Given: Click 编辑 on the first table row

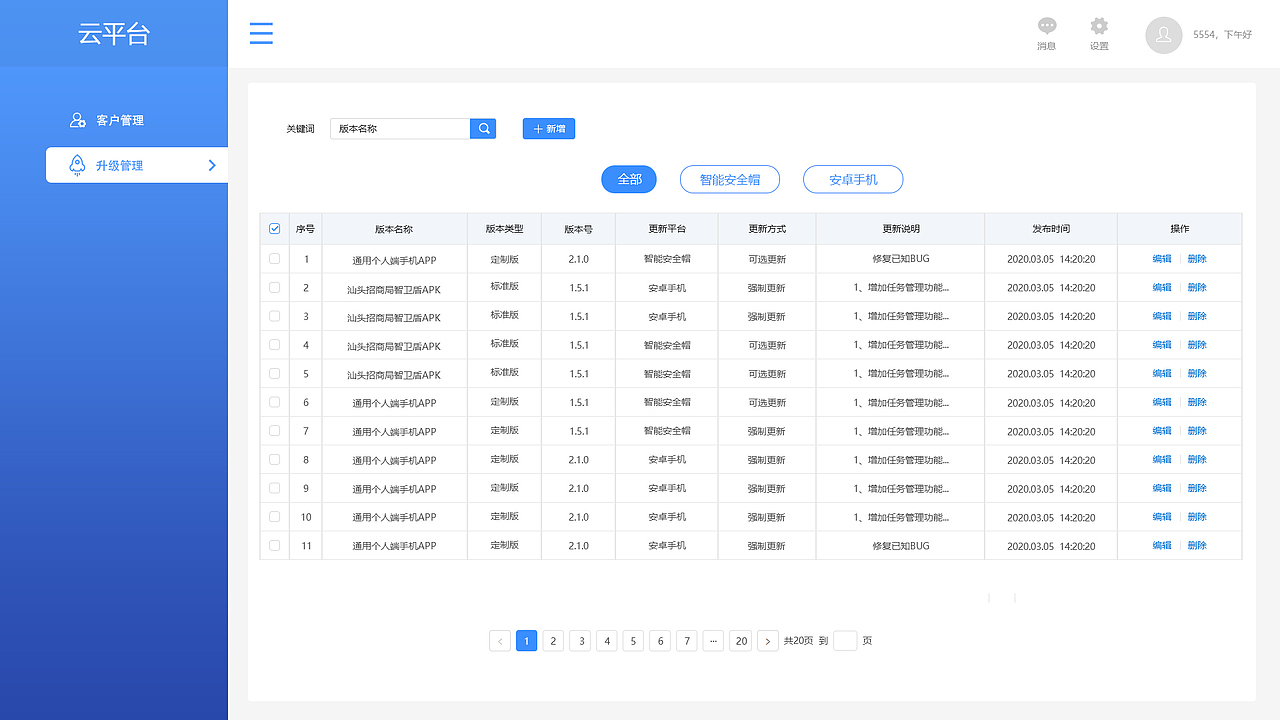Looking at the screenshot, I should [x=1161, y=258].
